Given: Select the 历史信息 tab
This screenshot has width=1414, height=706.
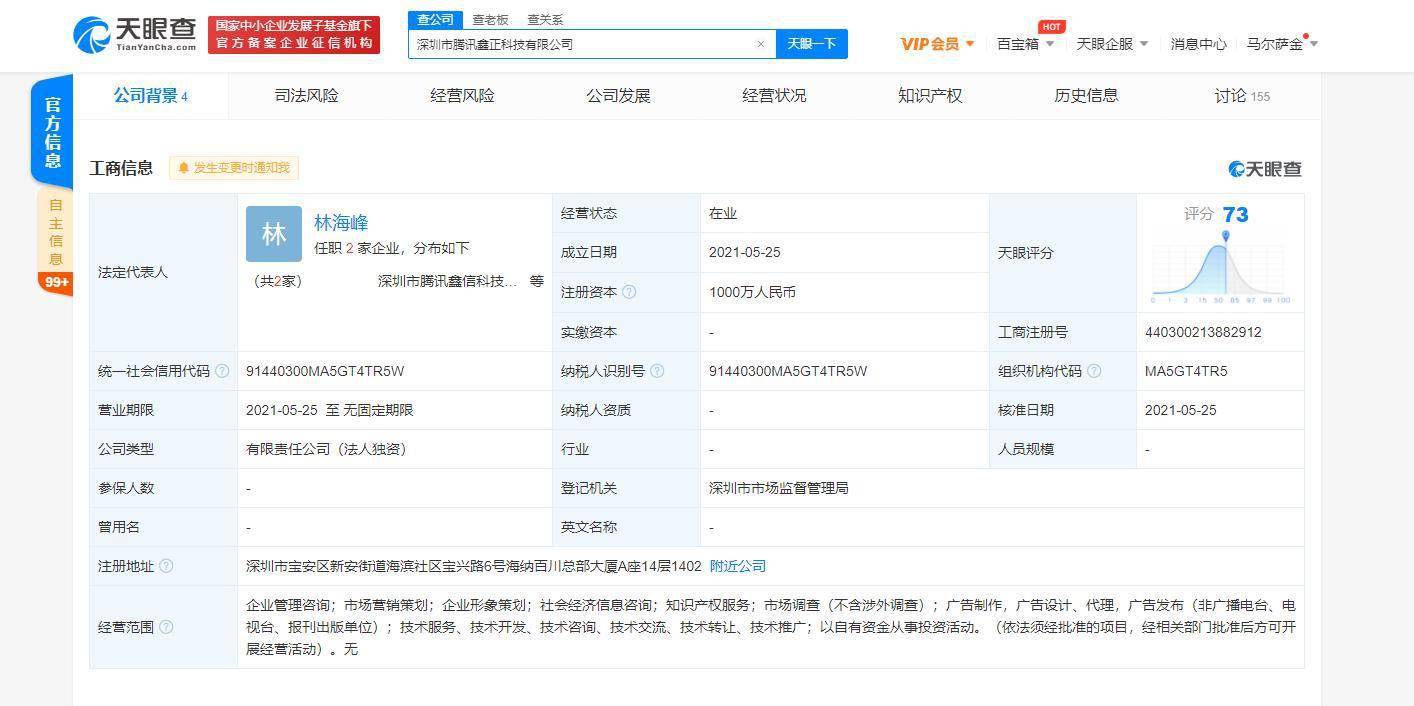Looking at the screenshot, I should click(x=1087, y=96).
